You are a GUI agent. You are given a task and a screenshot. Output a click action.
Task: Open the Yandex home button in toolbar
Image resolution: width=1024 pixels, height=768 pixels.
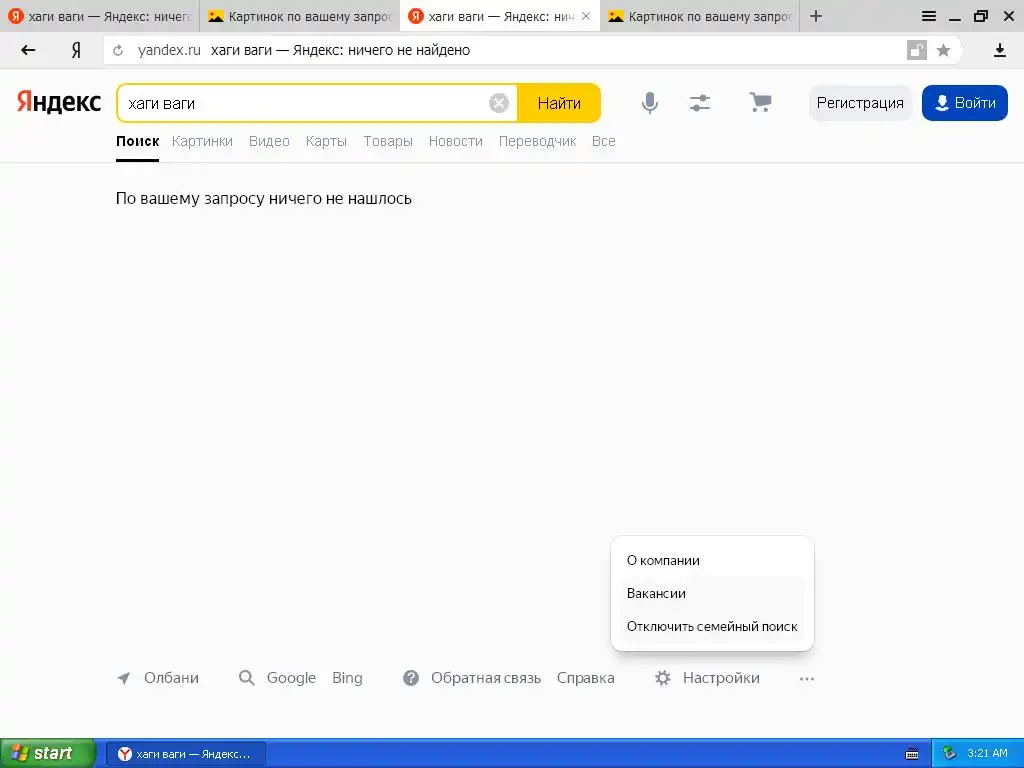click(x=76, y=50)
